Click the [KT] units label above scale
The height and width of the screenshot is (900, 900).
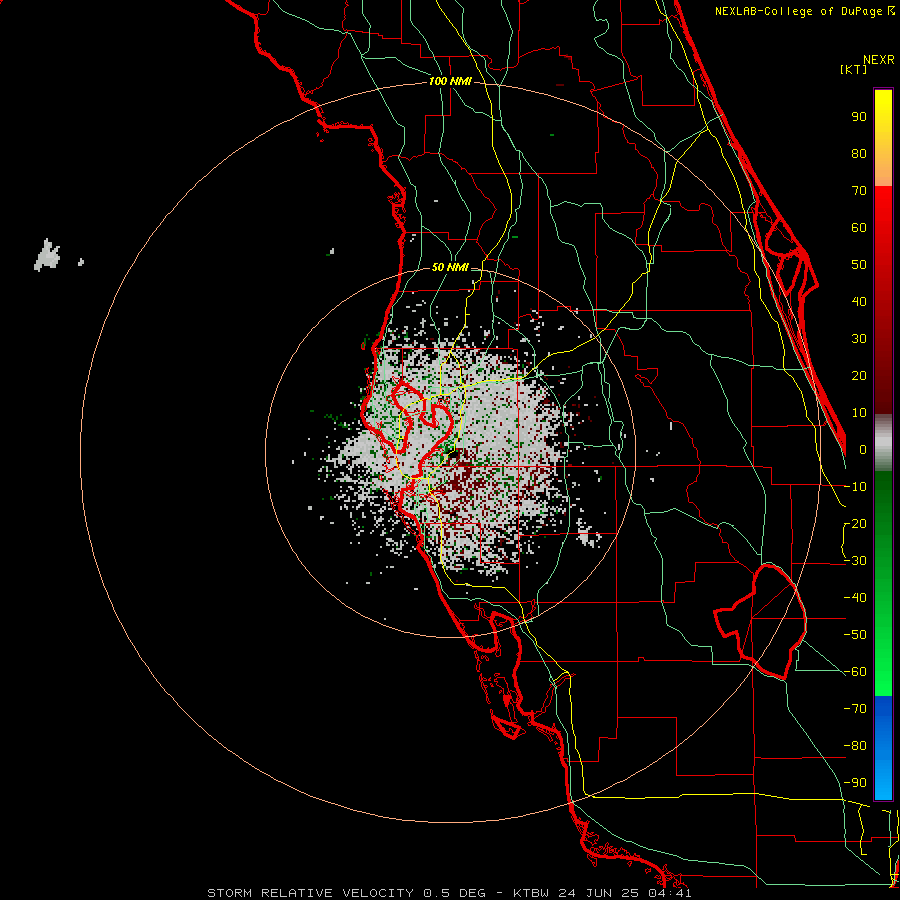tap(853, 69)
